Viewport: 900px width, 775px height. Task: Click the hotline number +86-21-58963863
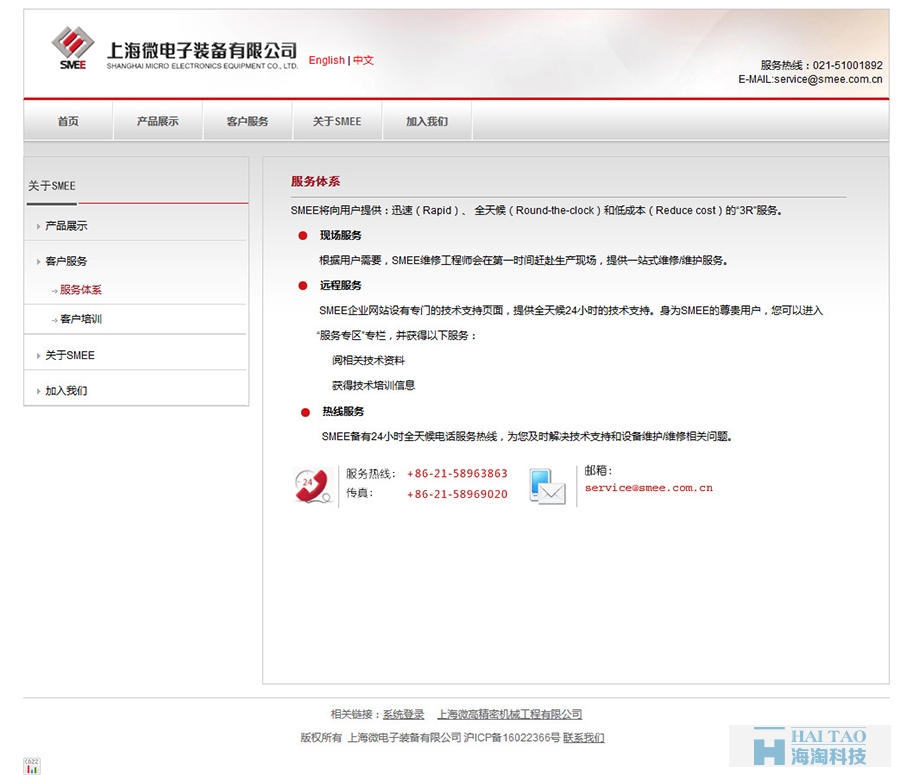457,474
